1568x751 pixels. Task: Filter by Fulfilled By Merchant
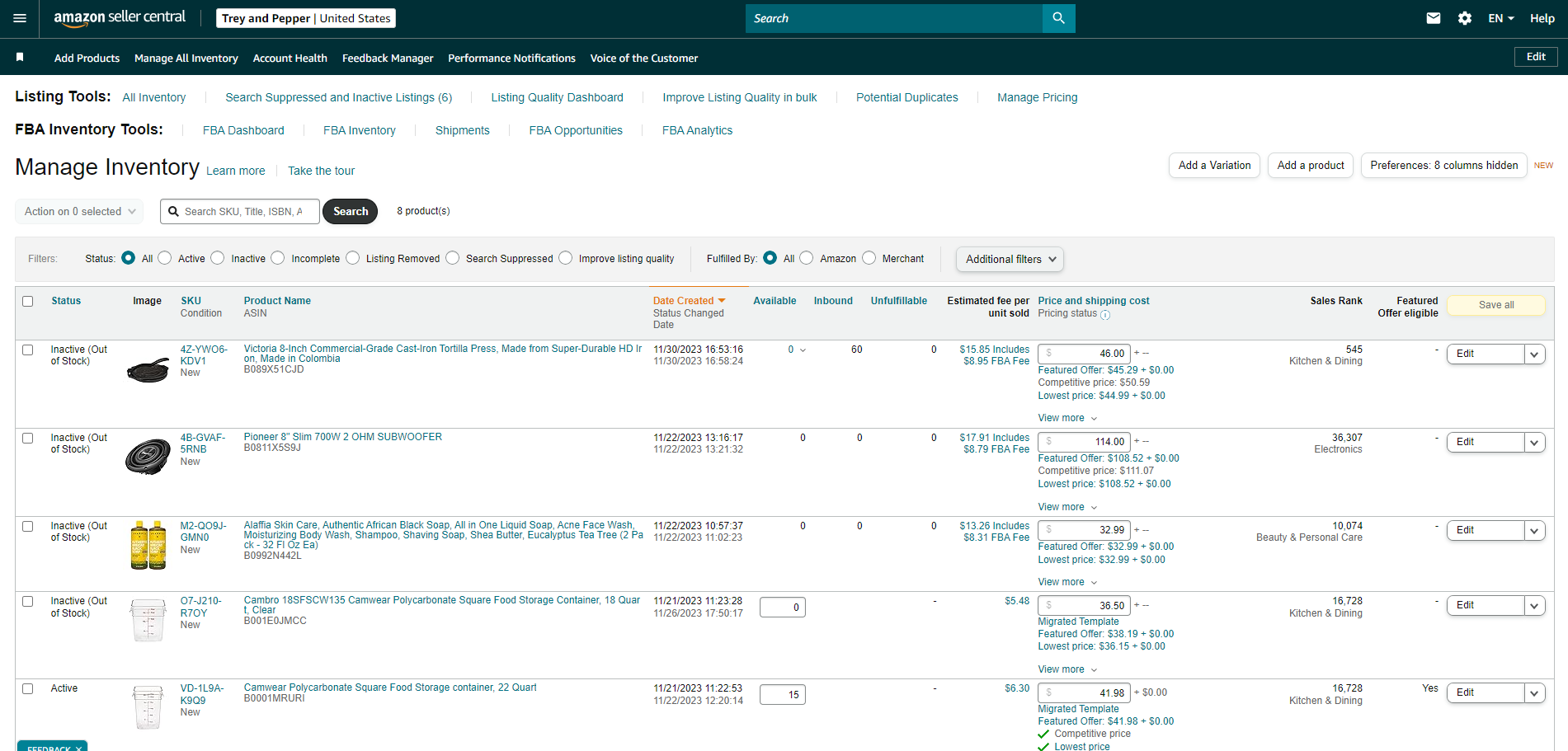click(869, 258)
